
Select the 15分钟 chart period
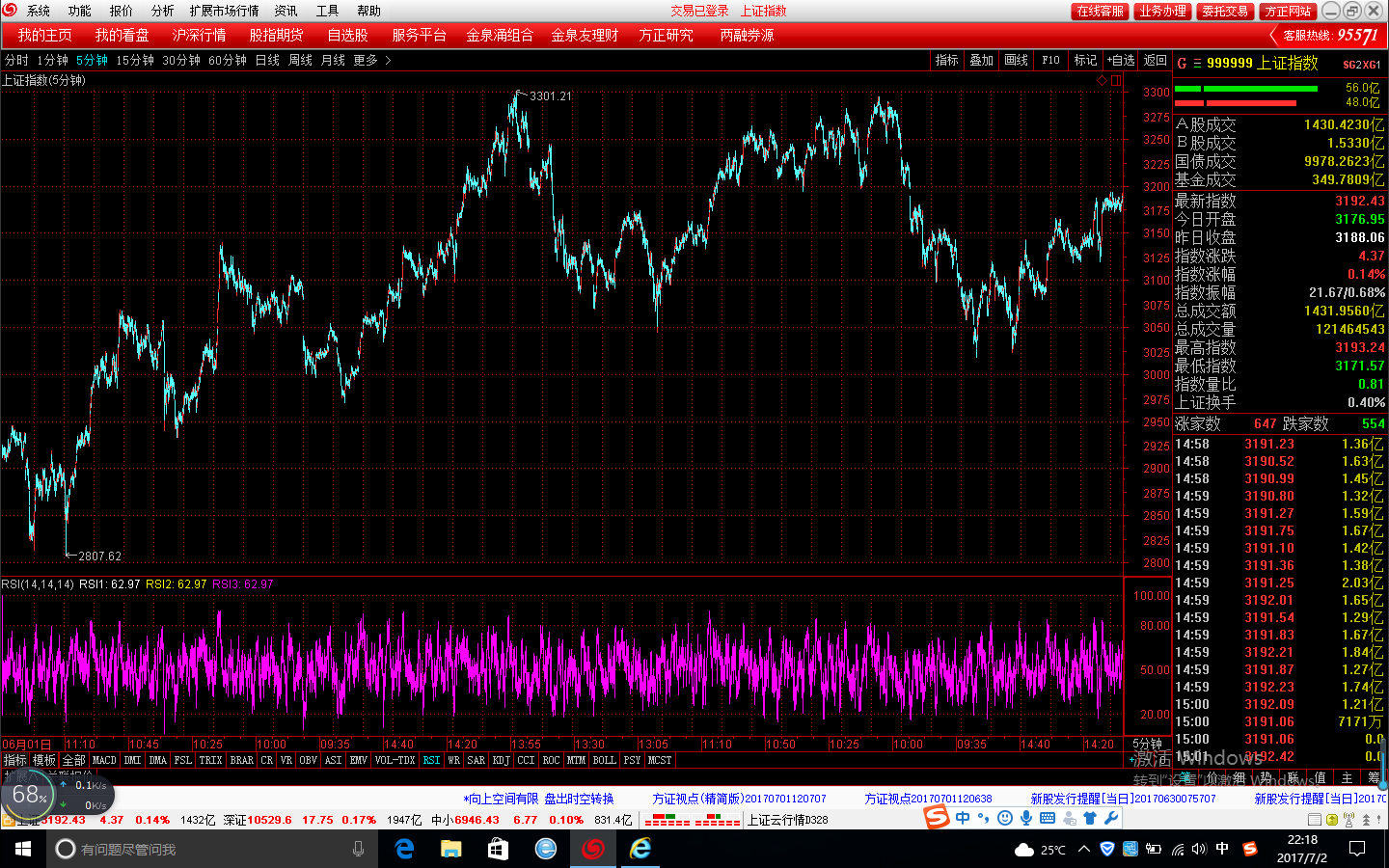(x=135, y=60)
